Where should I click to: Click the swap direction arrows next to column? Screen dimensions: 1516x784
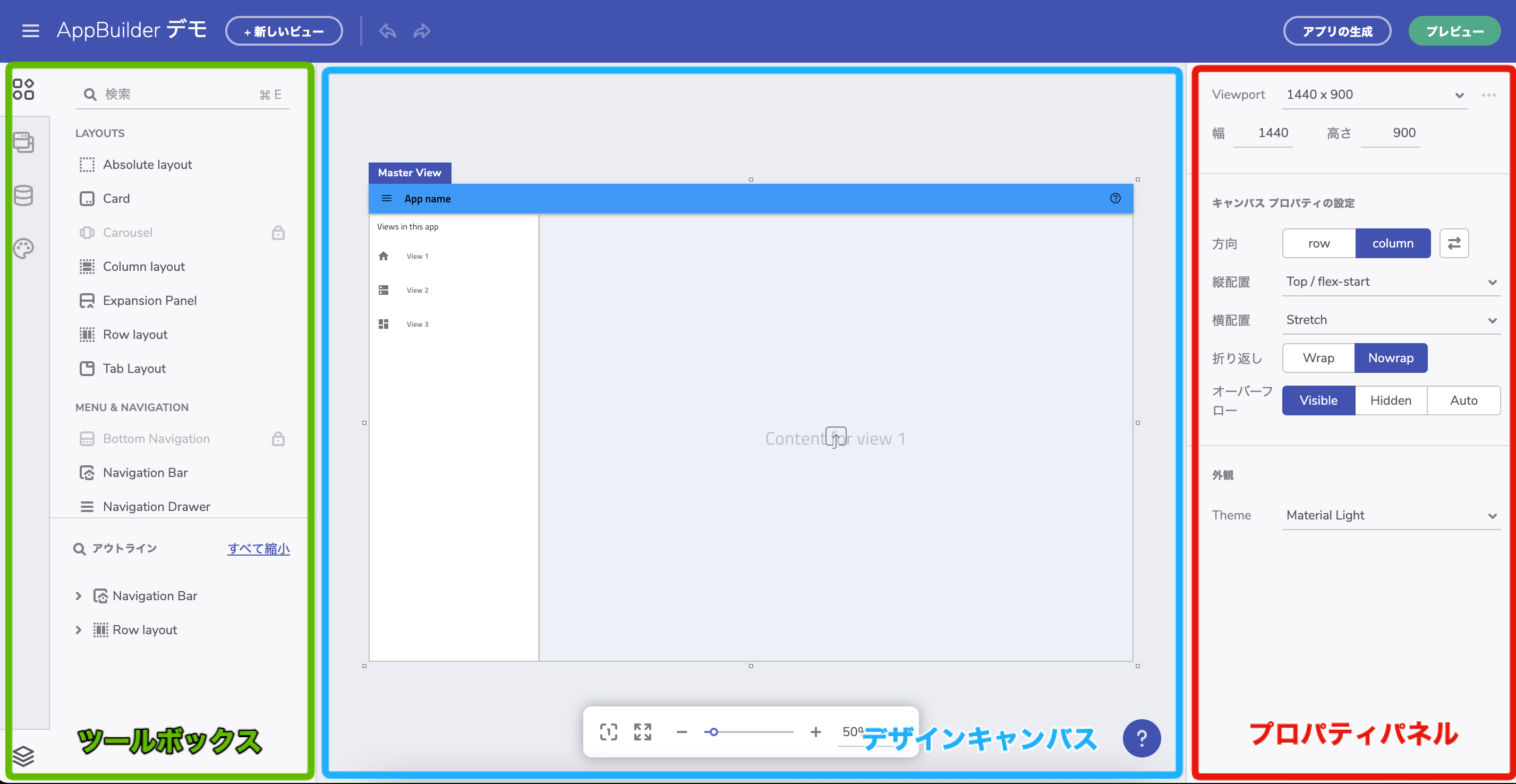pos(1454,243)
